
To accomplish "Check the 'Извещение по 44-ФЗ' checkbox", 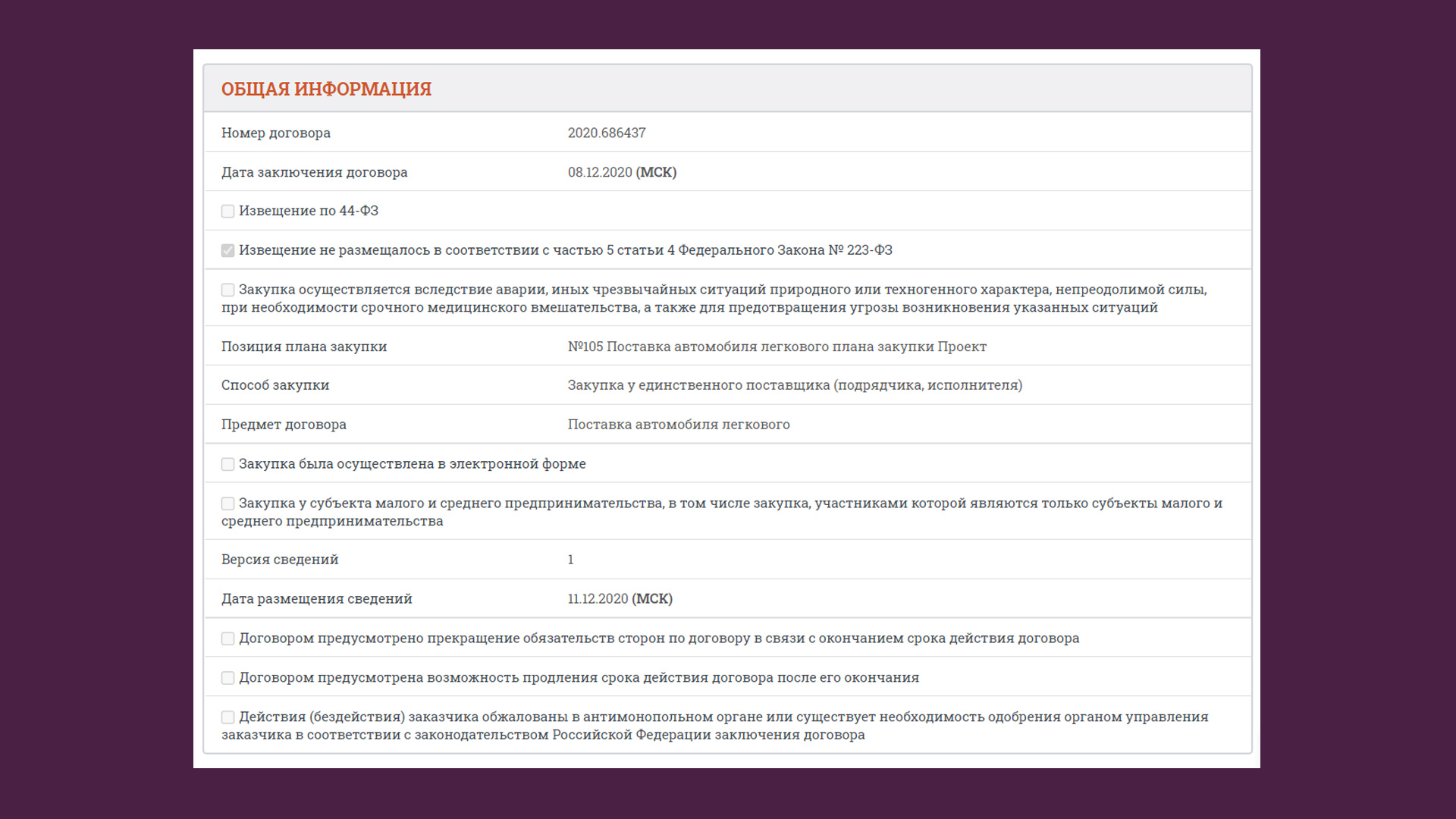I will (227, 211).
